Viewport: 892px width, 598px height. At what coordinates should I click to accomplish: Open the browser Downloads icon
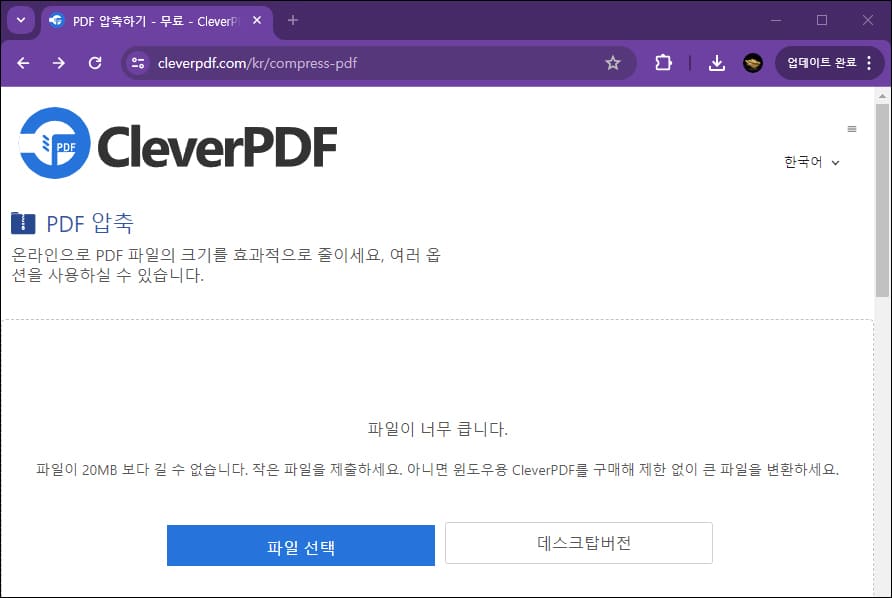click(716, 62)
